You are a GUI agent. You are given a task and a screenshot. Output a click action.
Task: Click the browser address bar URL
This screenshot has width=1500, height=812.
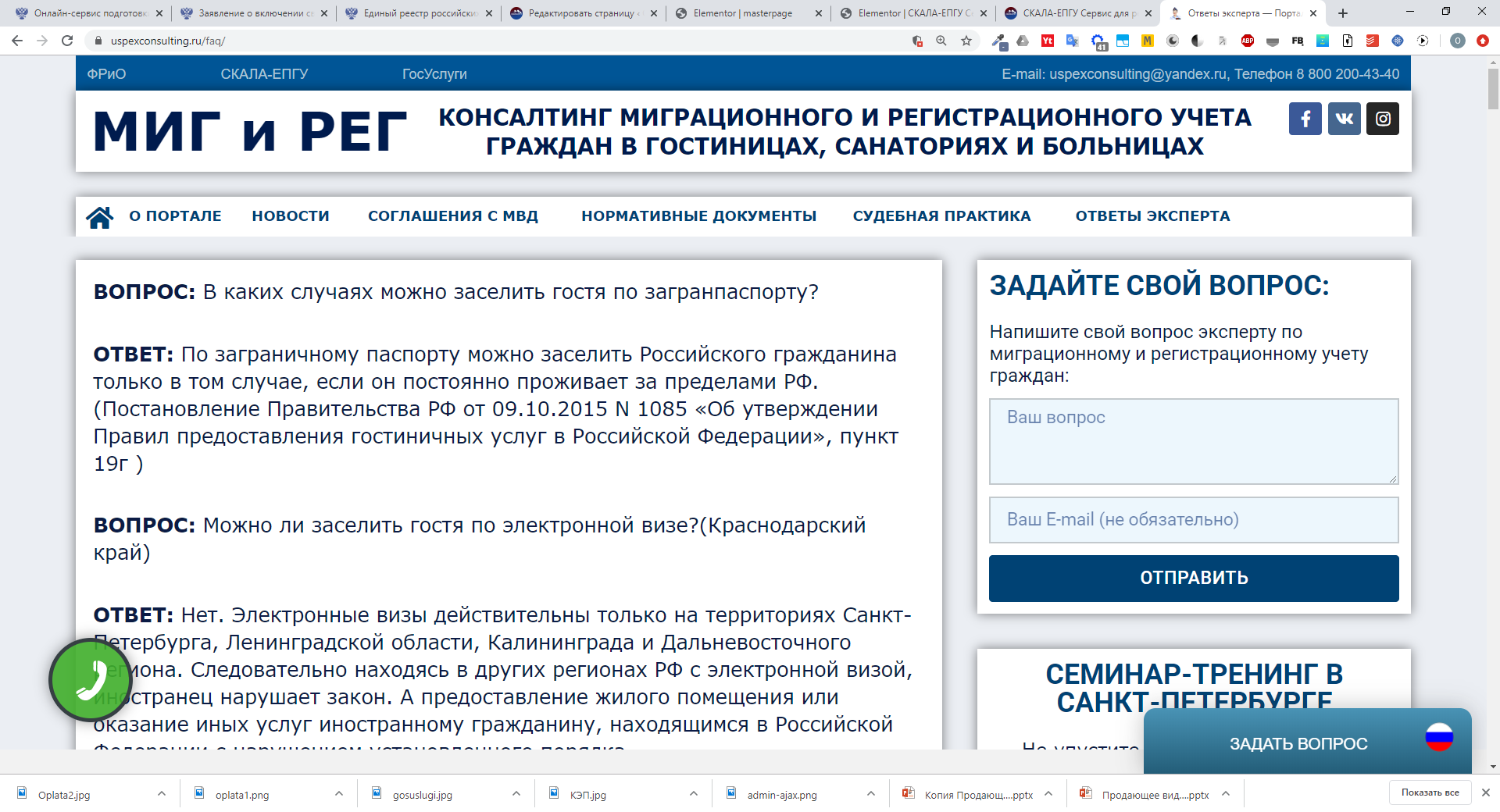[x=168, y=41]
